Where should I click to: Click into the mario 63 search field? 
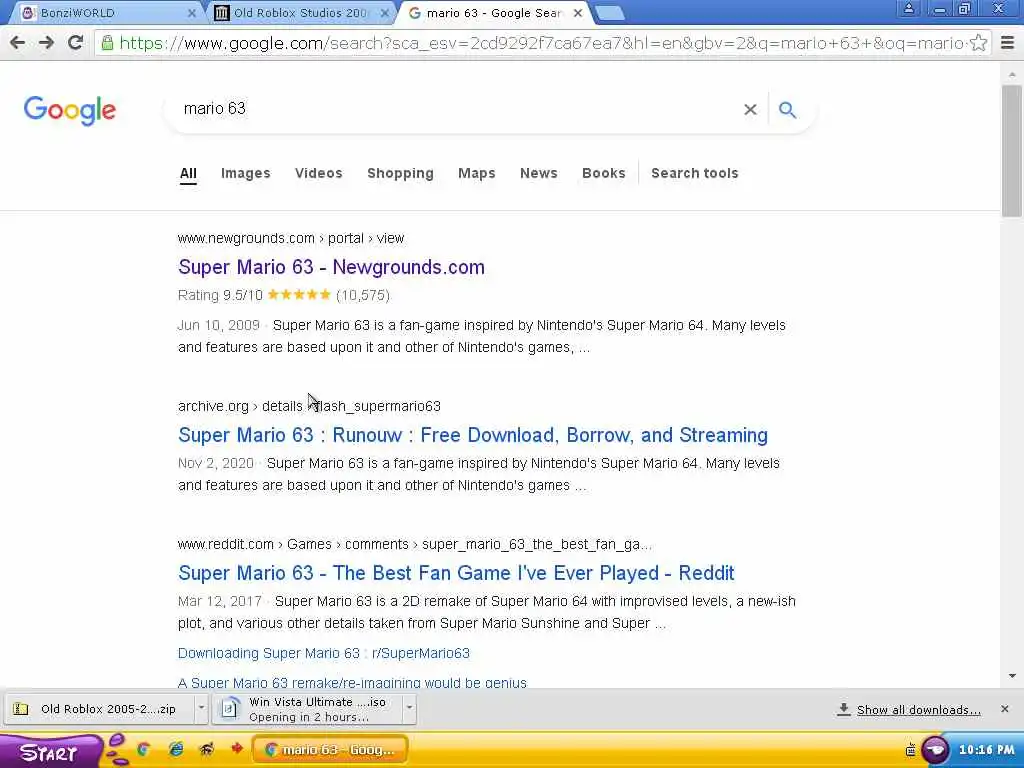click(x=457, y=109)
